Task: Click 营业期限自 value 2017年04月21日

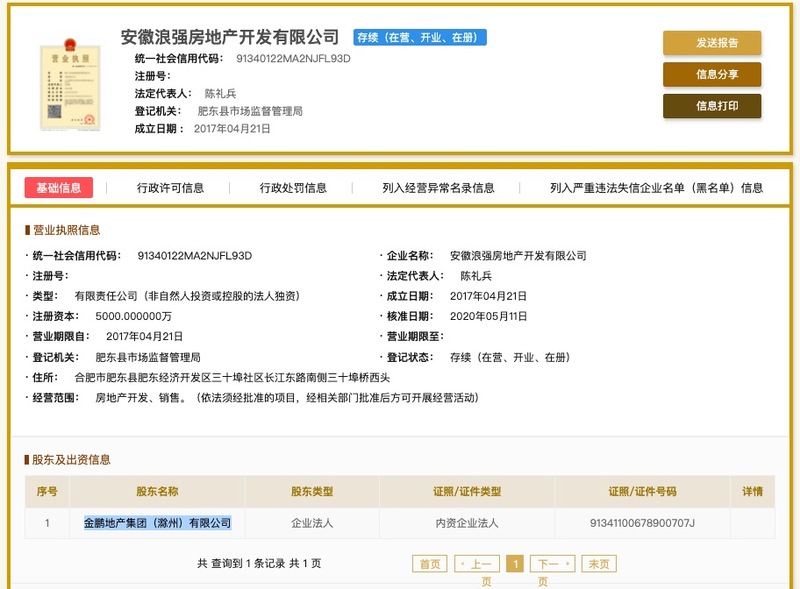Action: click(144, 337)
